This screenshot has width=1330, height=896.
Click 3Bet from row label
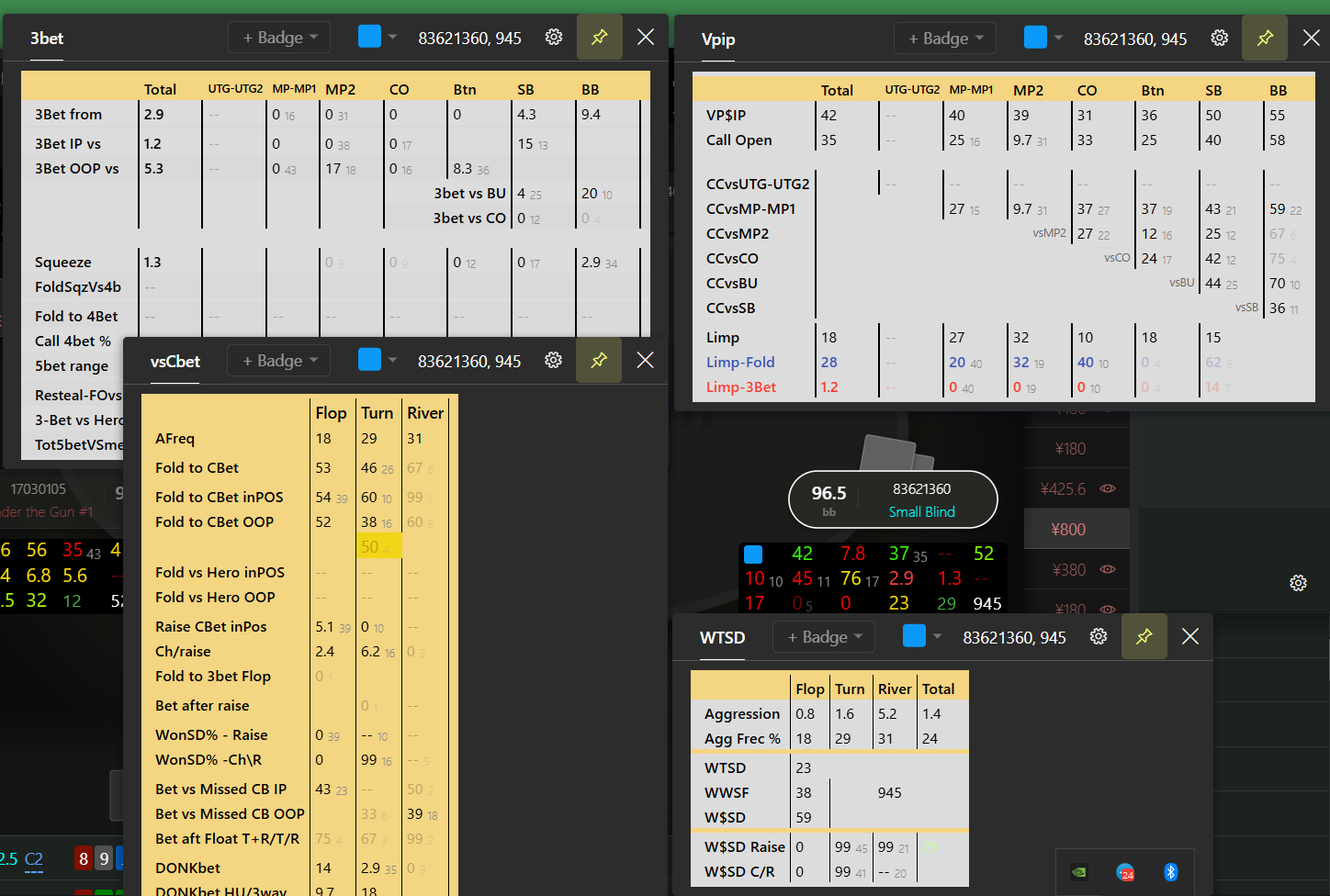coord(68,114)
